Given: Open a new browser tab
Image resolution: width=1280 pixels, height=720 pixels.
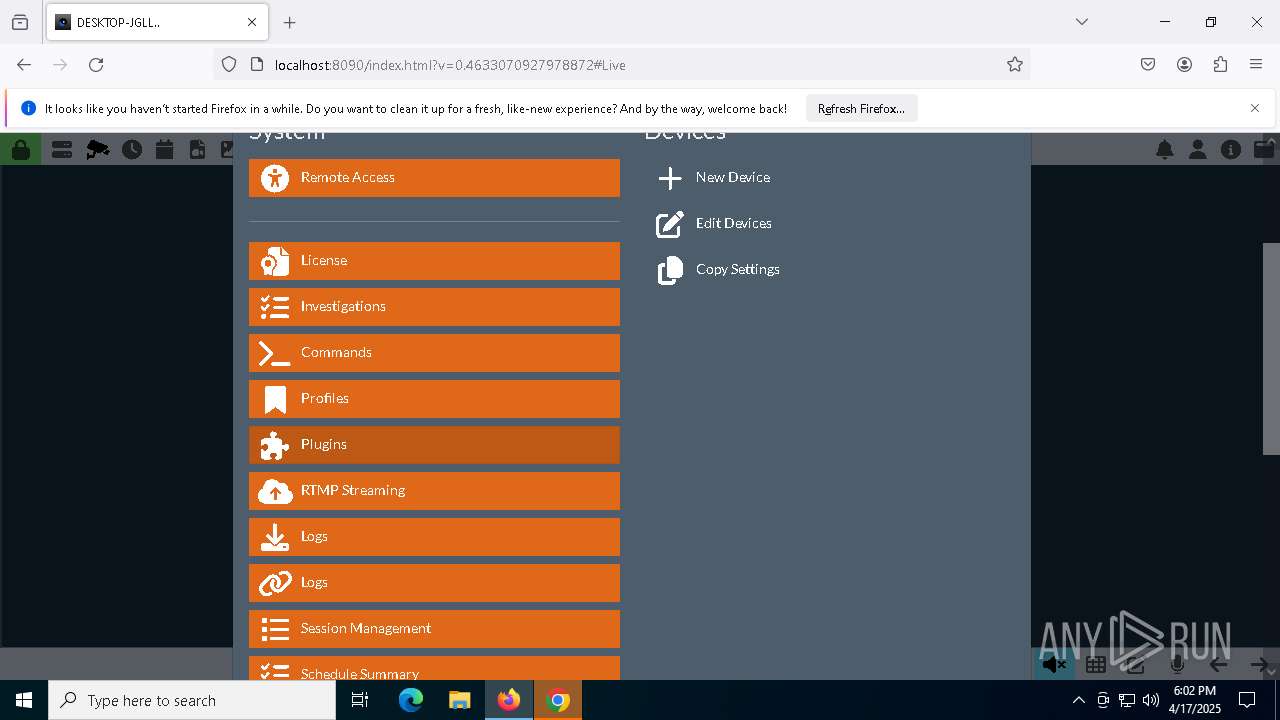Looking at the screenshot, I should tap(290, 22).
